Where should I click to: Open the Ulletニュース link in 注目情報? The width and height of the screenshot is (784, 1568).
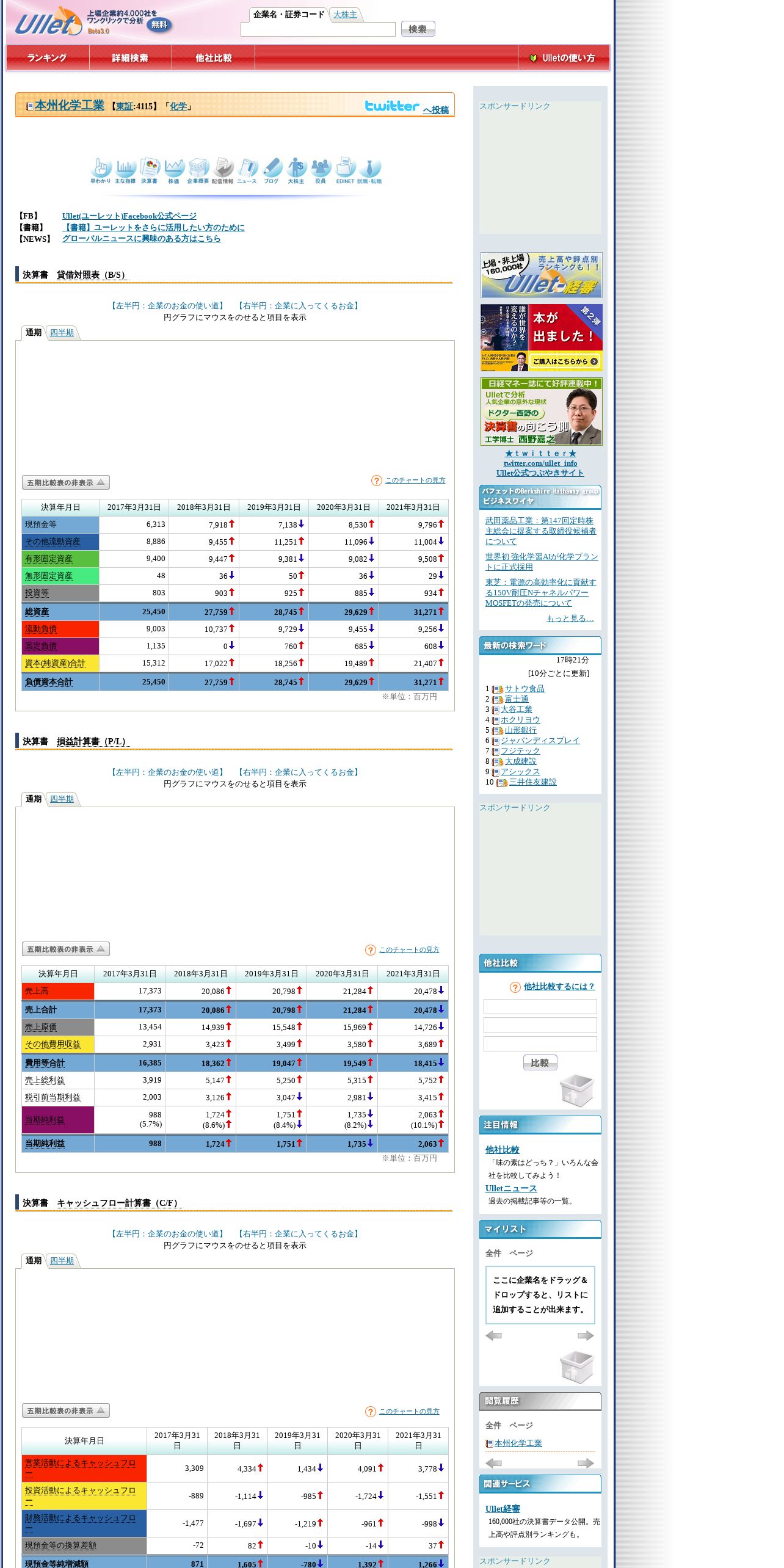coord(511,1188)
